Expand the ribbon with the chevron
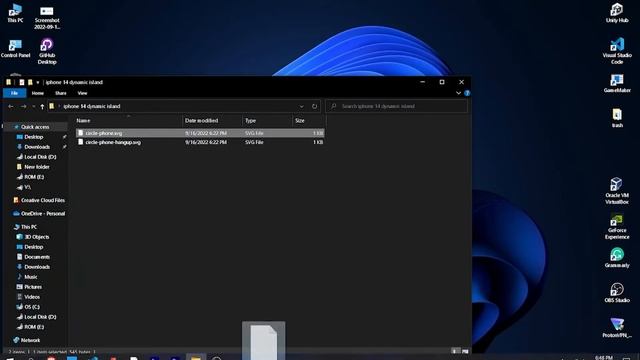Screen dimensions: 640x360 point(458,93)
